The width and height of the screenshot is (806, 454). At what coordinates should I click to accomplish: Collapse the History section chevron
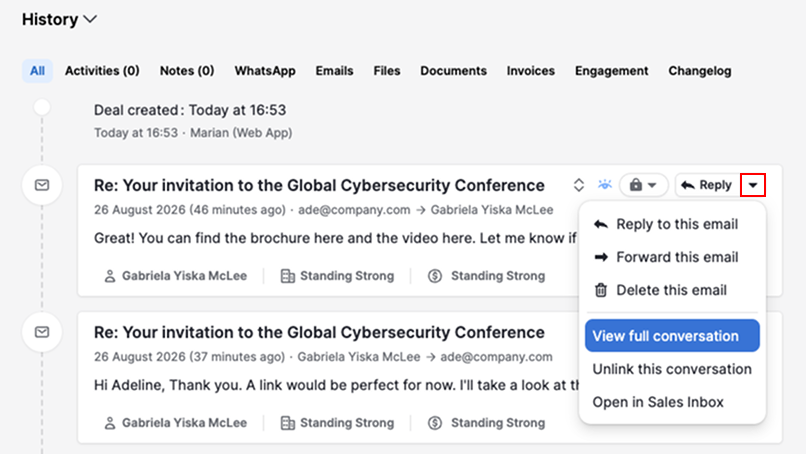(x=90, y=20)
